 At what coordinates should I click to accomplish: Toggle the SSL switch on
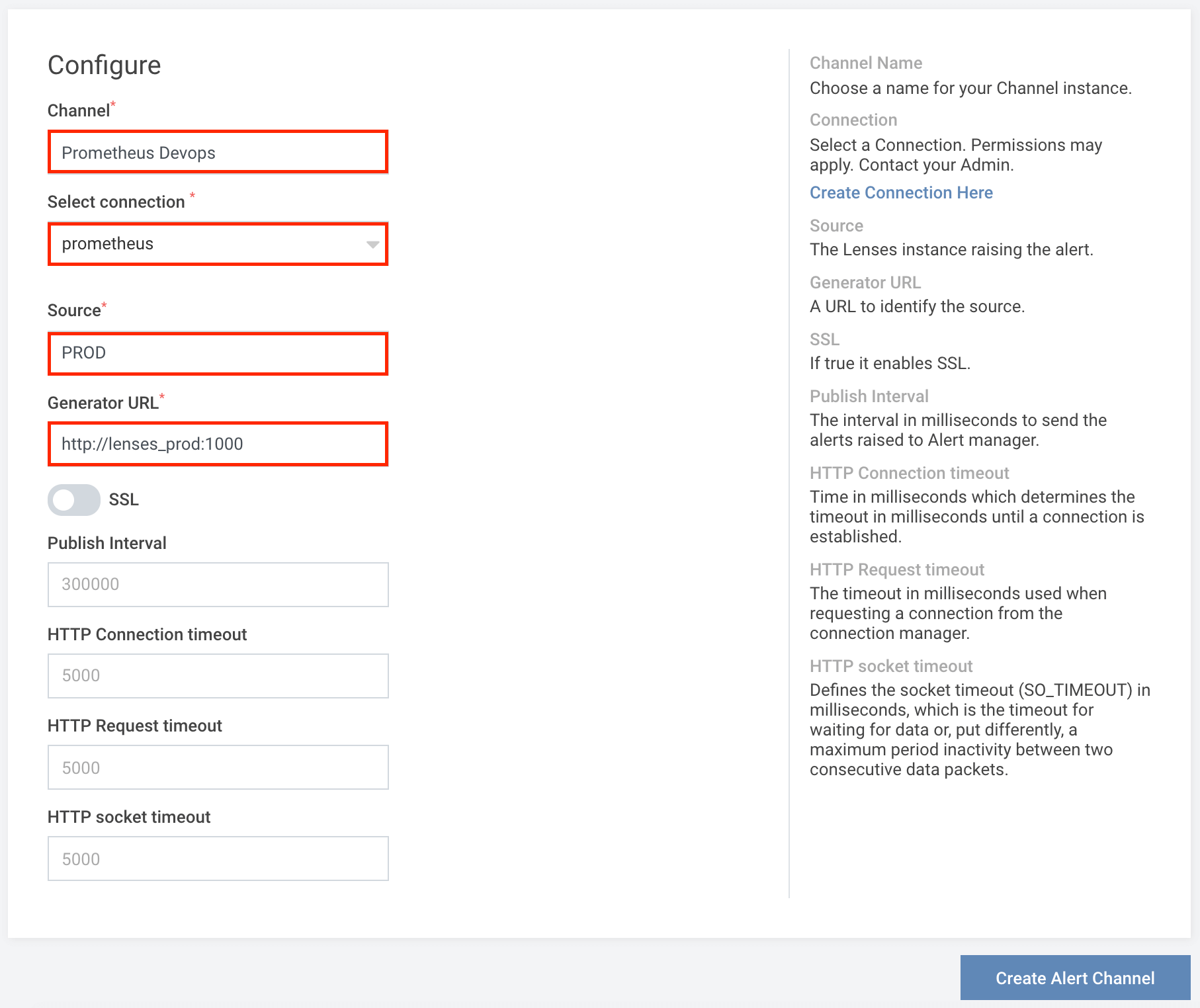74,500
